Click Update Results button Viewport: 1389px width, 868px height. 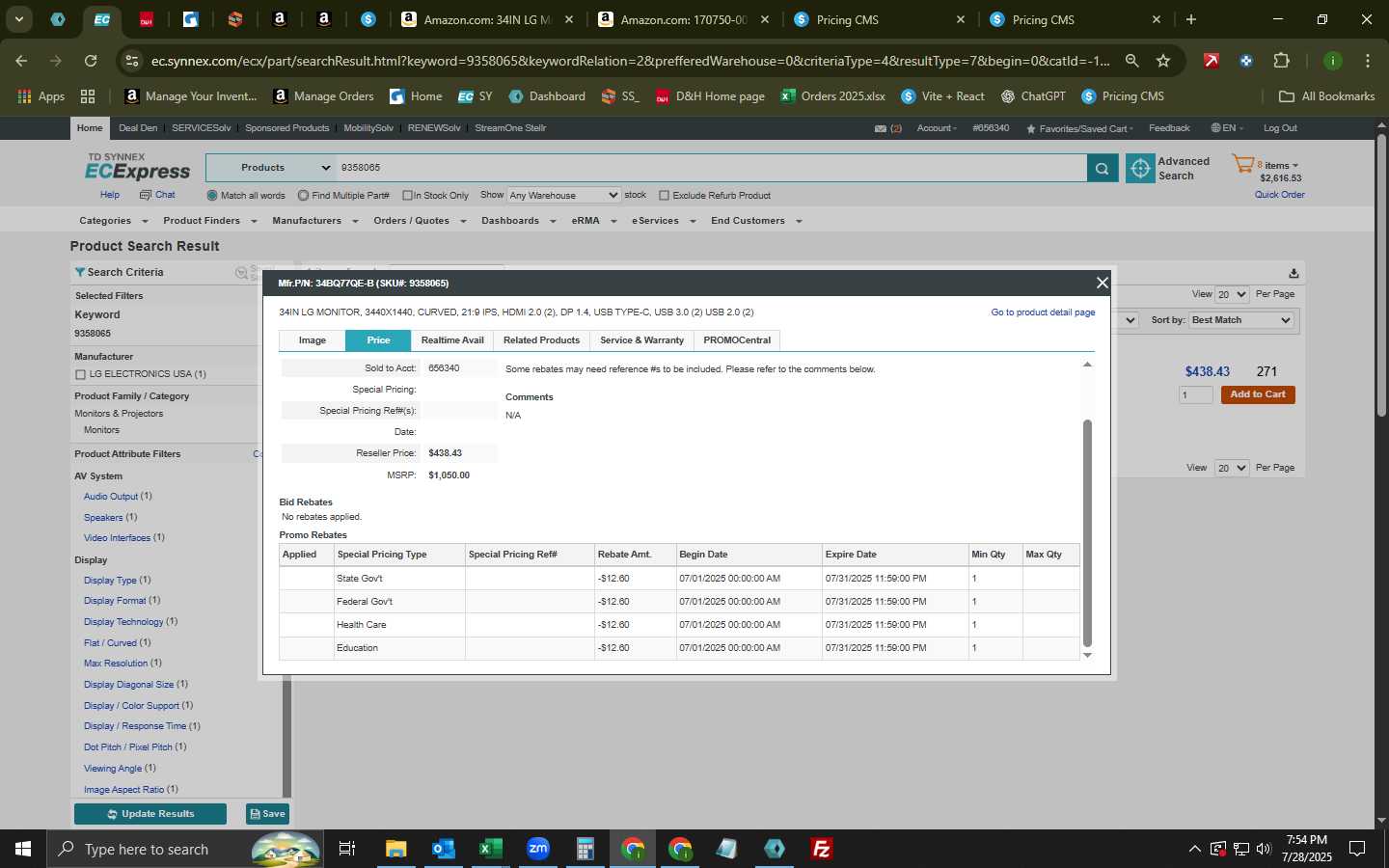tap(150, 814)
